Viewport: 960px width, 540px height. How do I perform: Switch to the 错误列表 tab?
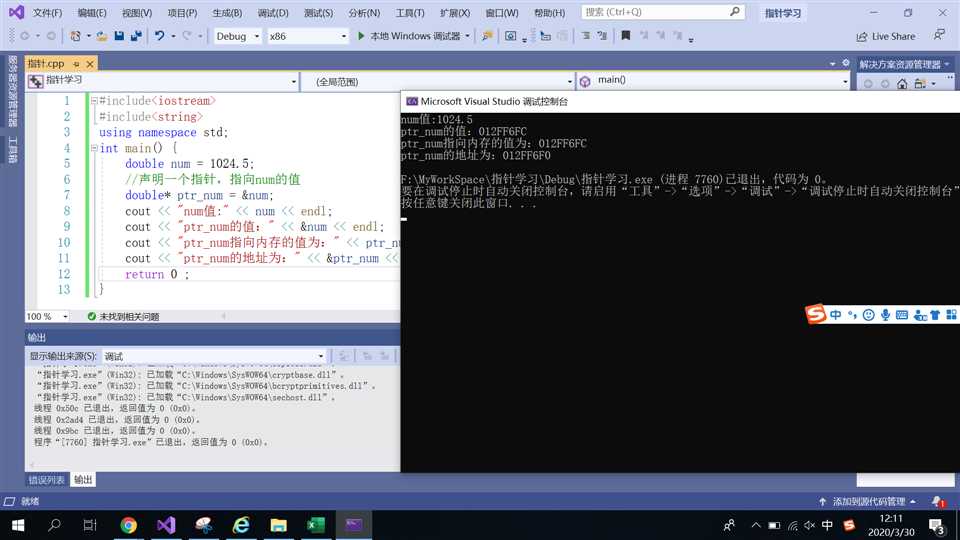pyautogui.click(x=47, y=480)
